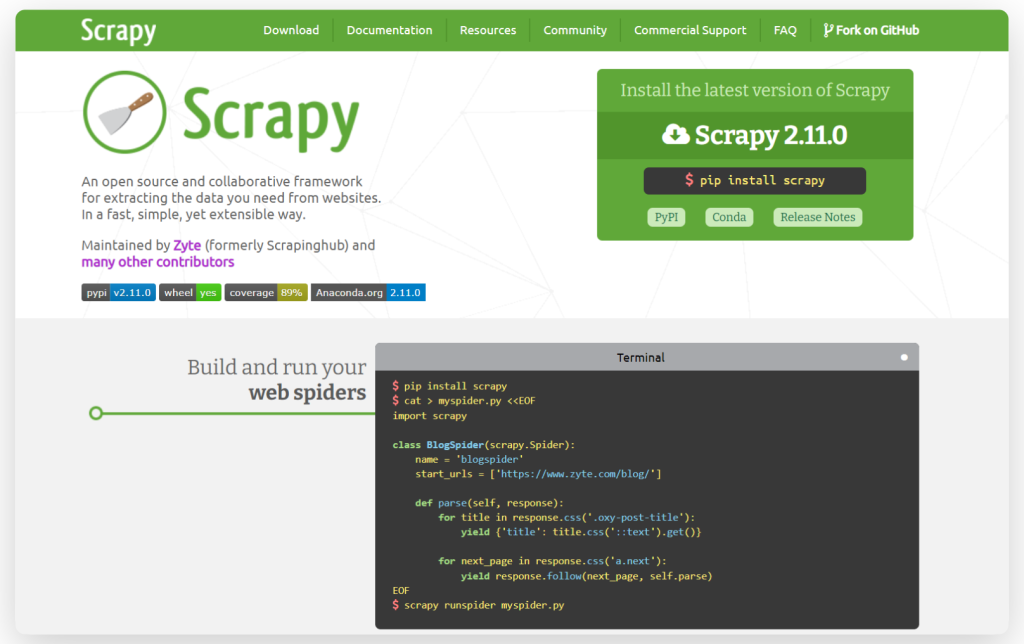The height and width of the screenshot is (644, 1024).
Task: Click the round spatula Scrapy logo
Action: (x=124, y=112)
